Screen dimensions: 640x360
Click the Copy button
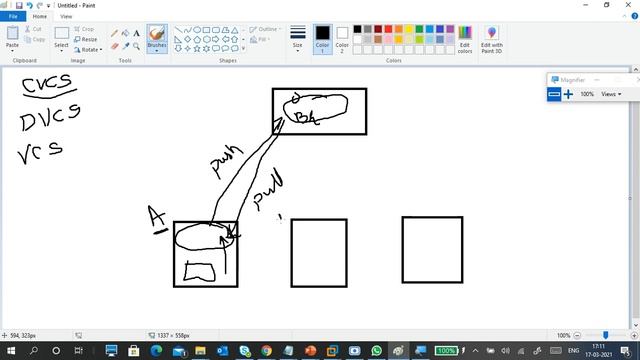pos(34,40)
